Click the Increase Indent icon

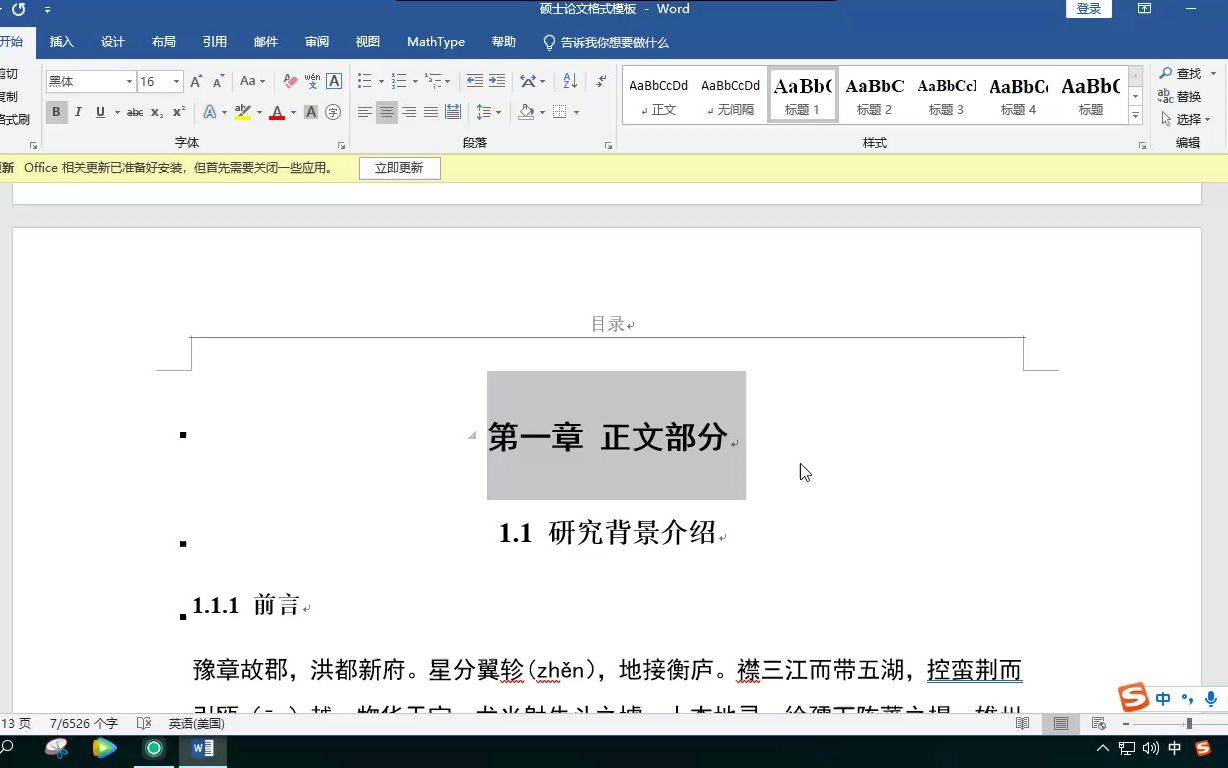pyautogui.click(x=497, y=81)
